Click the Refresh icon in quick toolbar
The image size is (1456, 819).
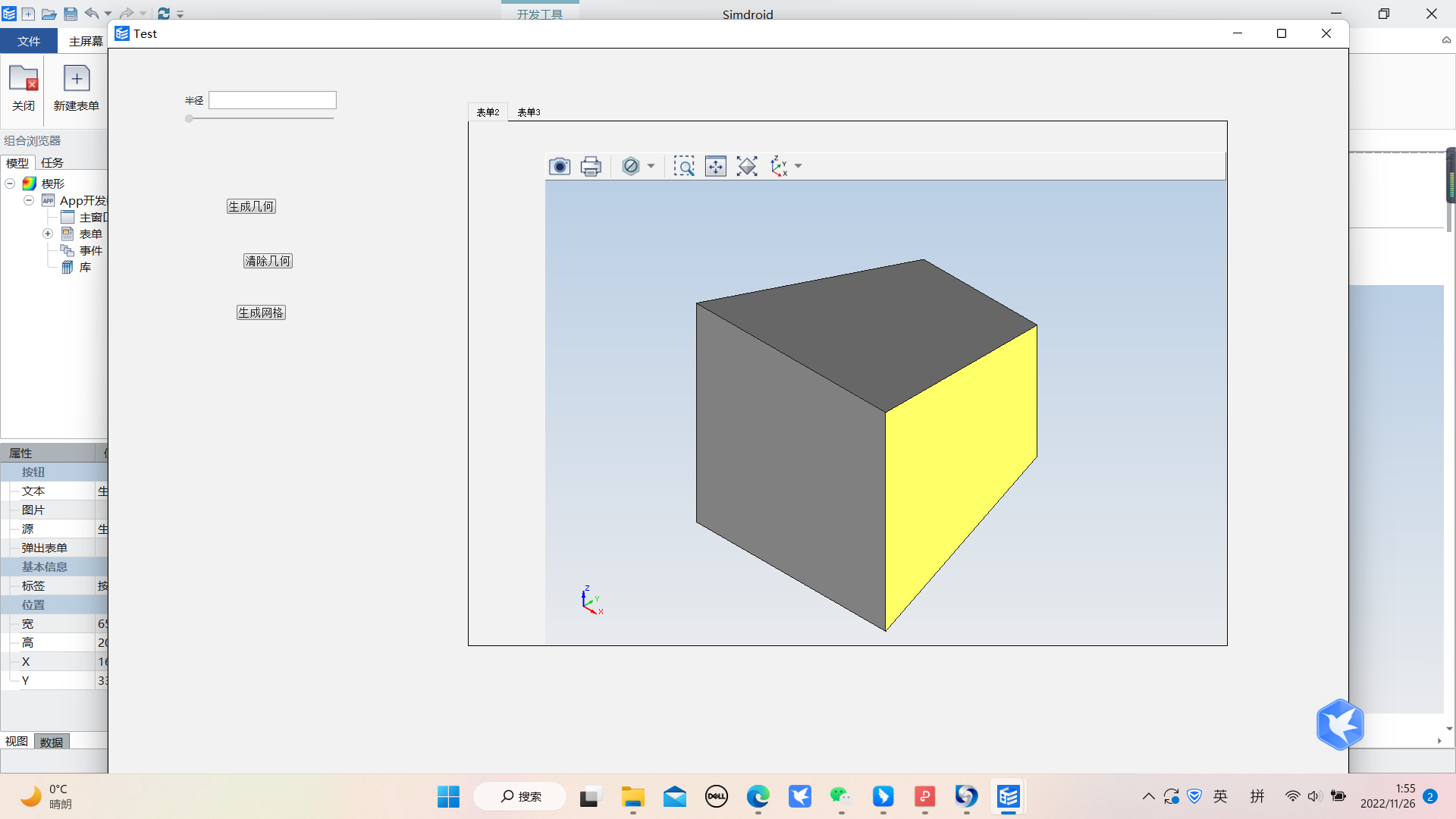click(x=164, y=14)
